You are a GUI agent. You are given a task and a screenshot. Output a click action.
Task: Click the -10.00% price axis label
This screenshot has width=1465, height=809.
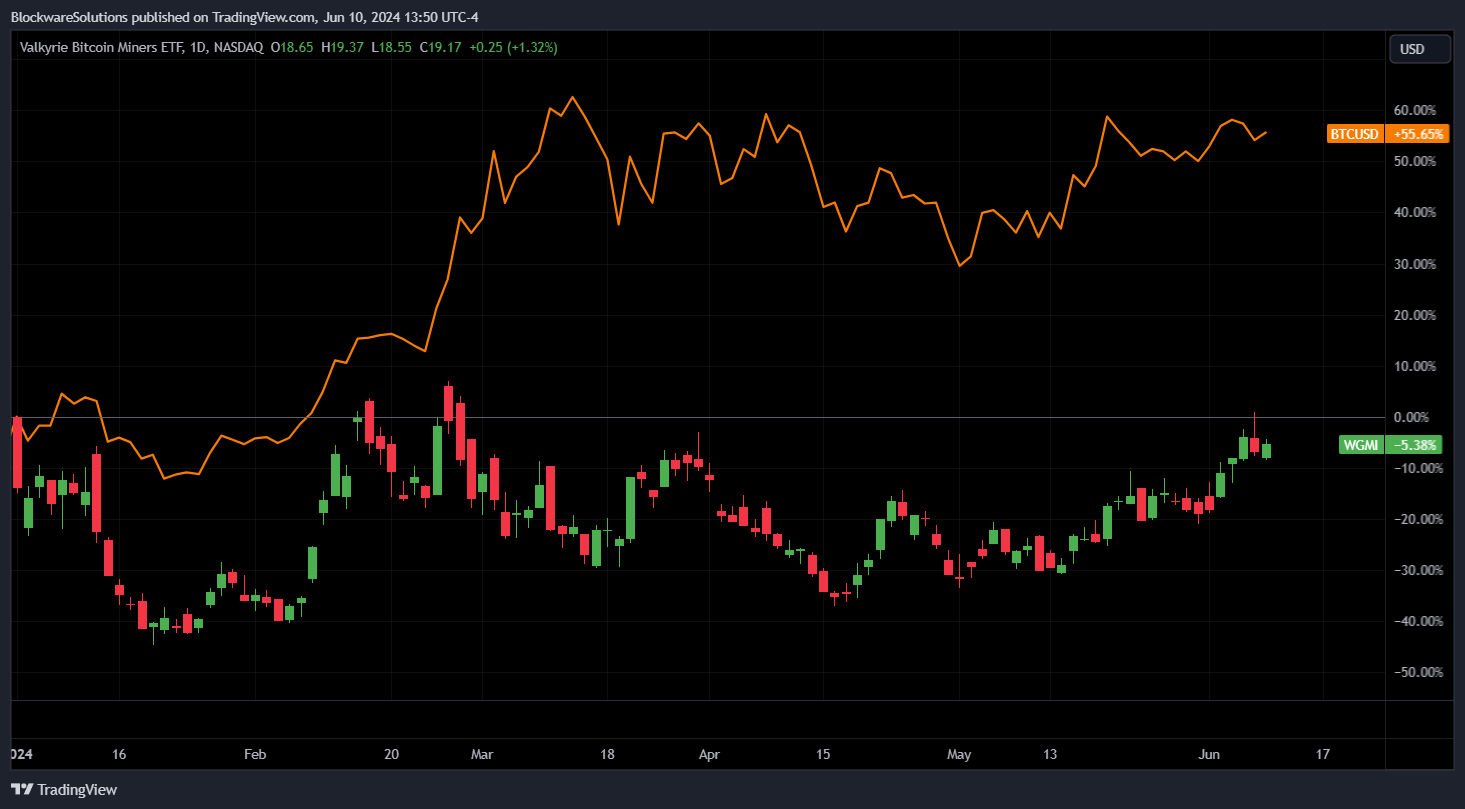pyautogui.click(x=1418, y=468)
